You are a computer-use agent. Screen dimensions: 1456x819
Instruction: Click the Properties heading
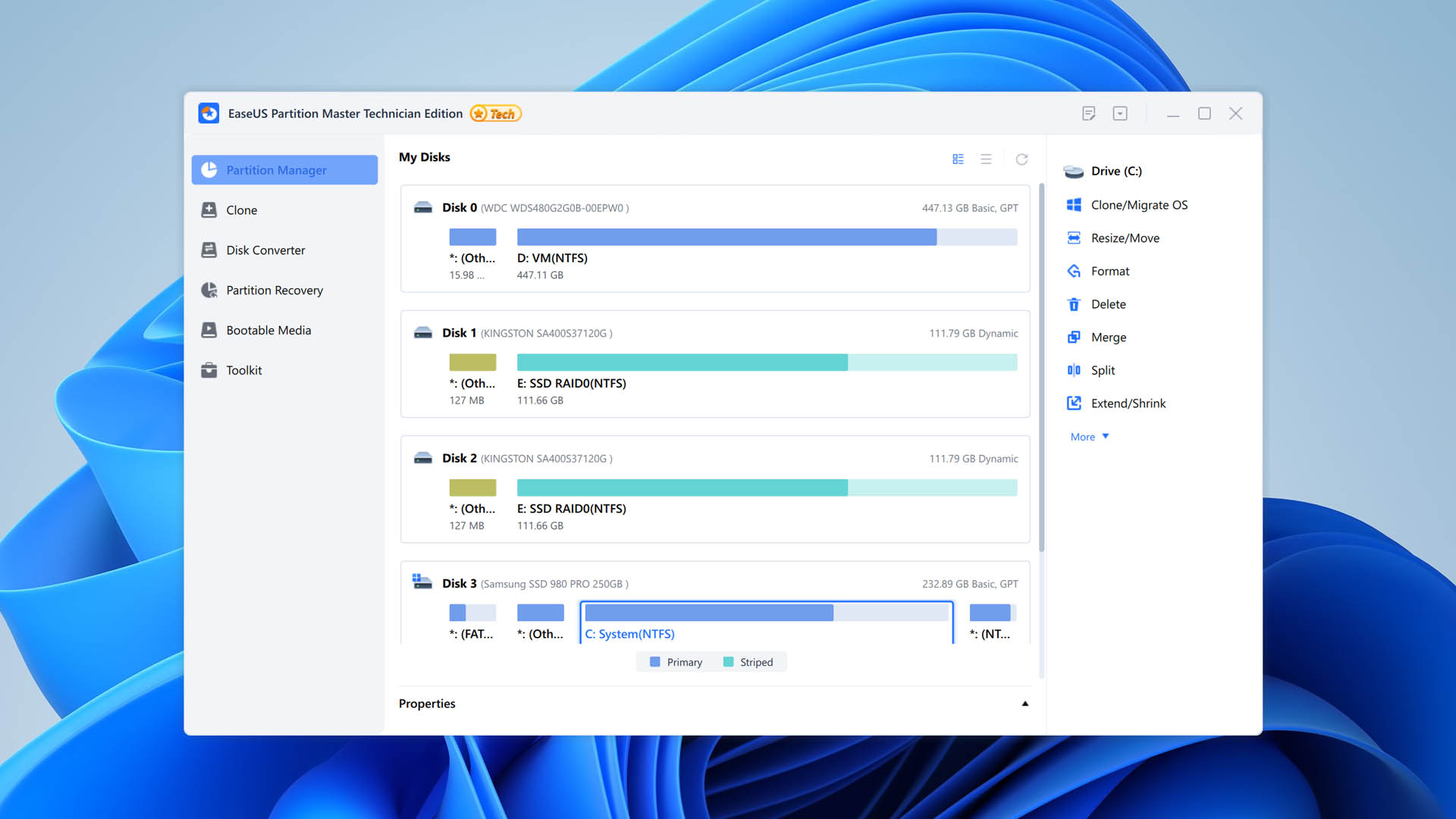tap(427, 704)
